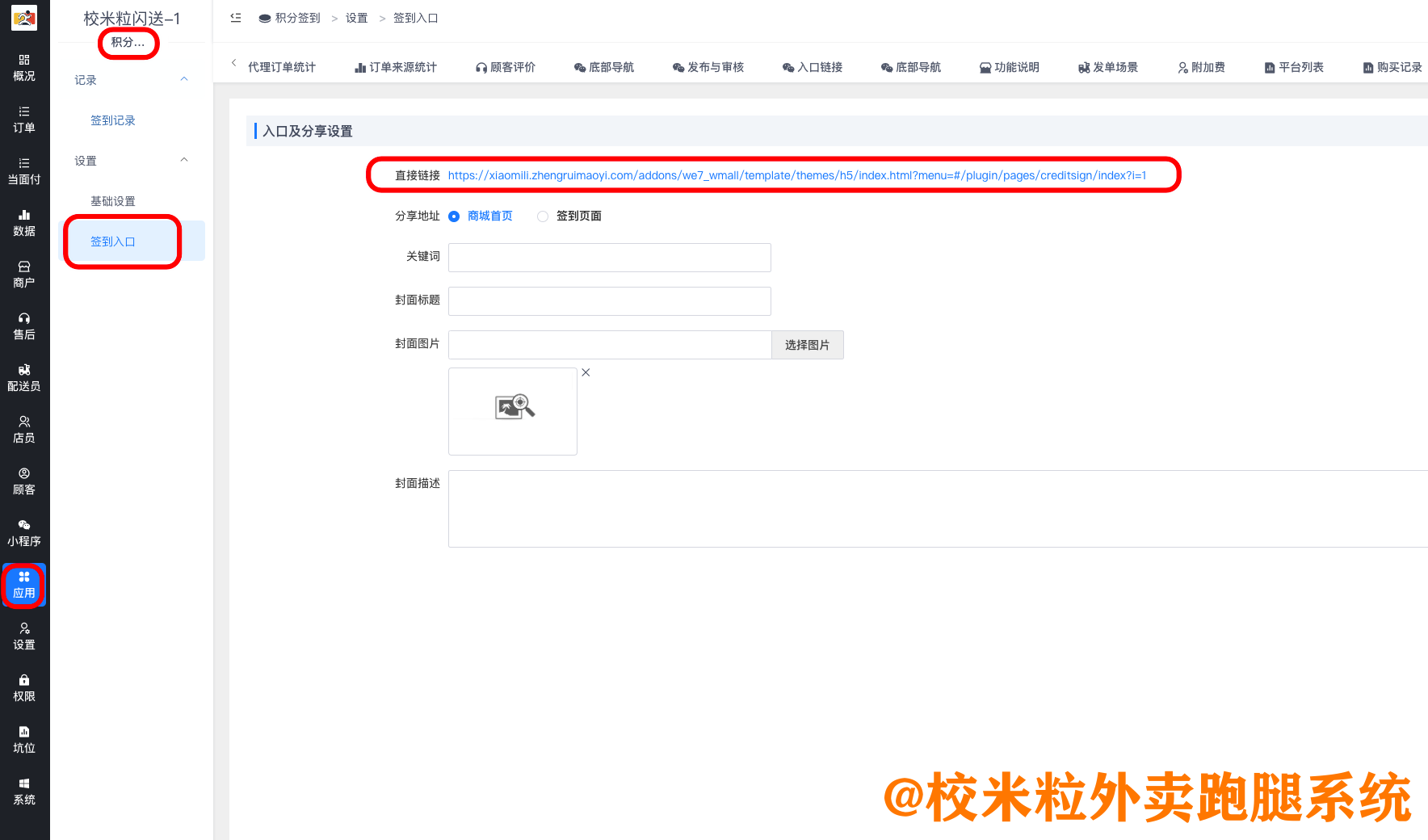The height and width of the screenshot is (840, 1428).
Task: Click the 权限 sidebar icon
Action: (x=24, y=687)
